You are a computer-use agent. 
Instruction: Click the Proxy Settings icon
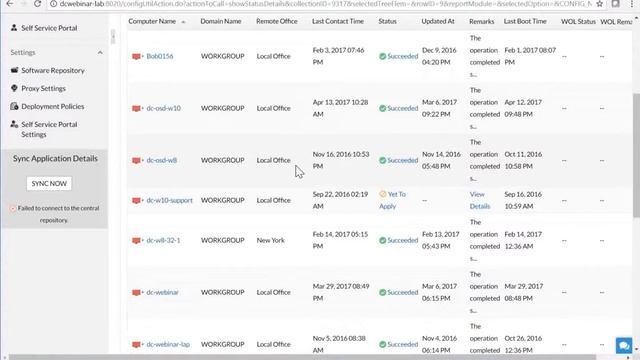[14, 88]
